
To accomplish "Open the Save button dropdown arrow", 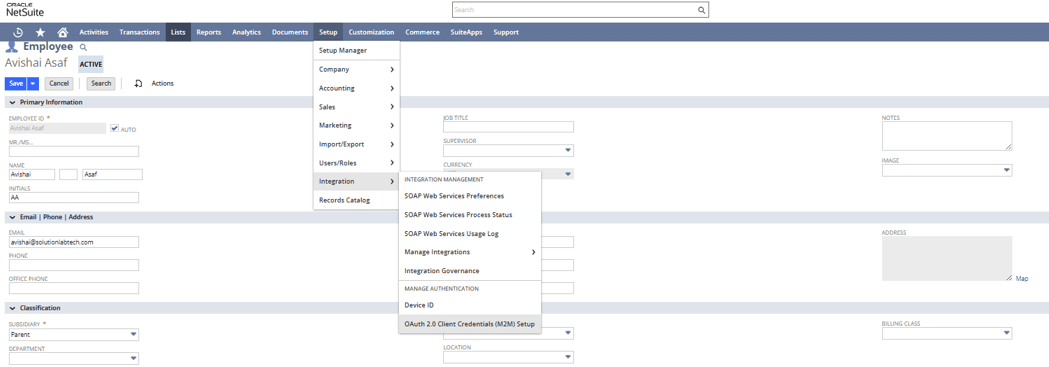I will (x=33, y=84).
